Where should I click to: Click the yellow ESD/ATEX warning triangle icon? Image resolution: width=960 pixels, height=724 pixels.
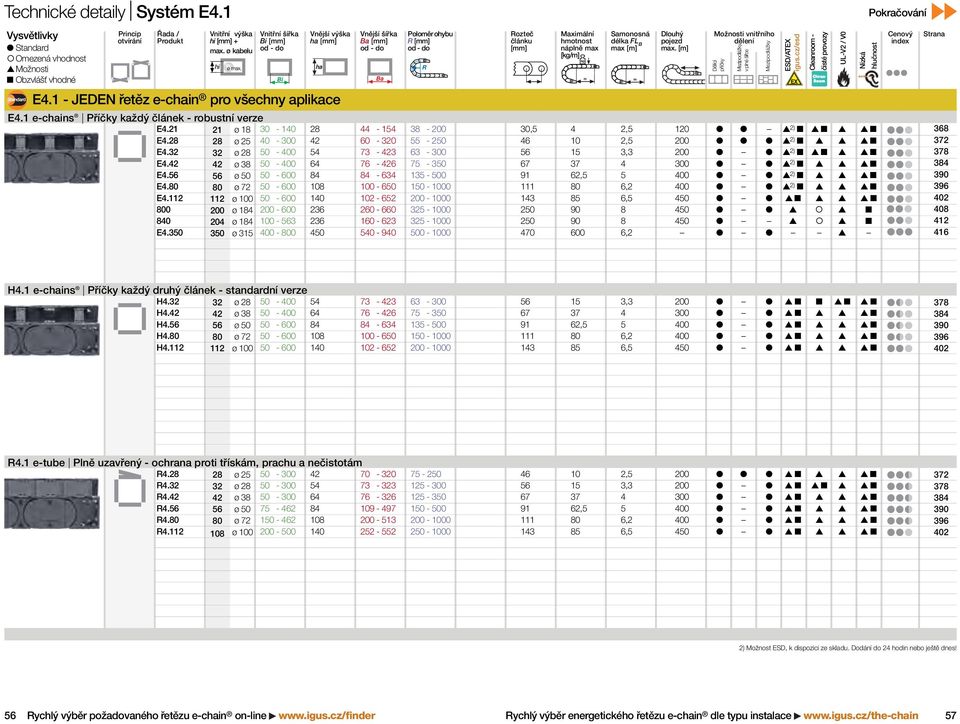[793, 78]
